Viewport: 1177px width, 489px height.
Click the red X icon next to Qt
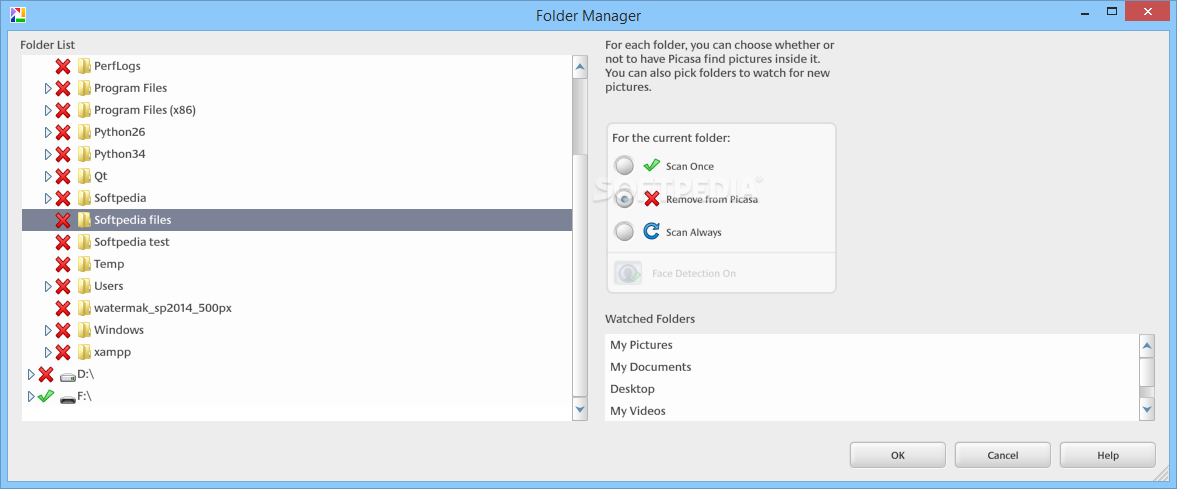63,177
